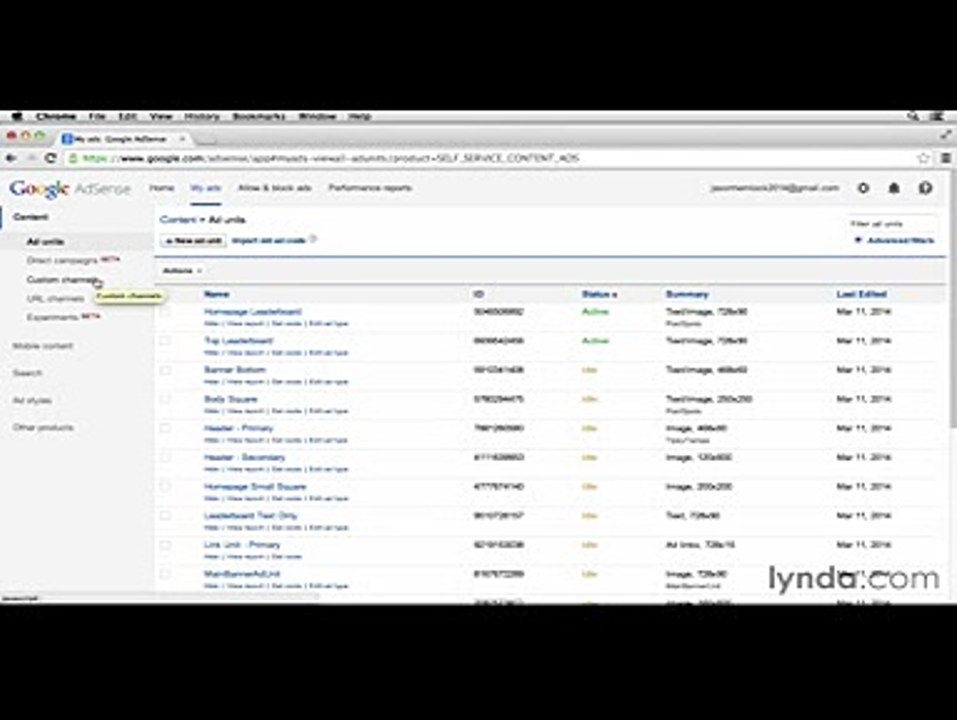Sort the table by the Last Edited column
Image resolution: width=957 pixels, height=720 pixels.
[861, 294]
